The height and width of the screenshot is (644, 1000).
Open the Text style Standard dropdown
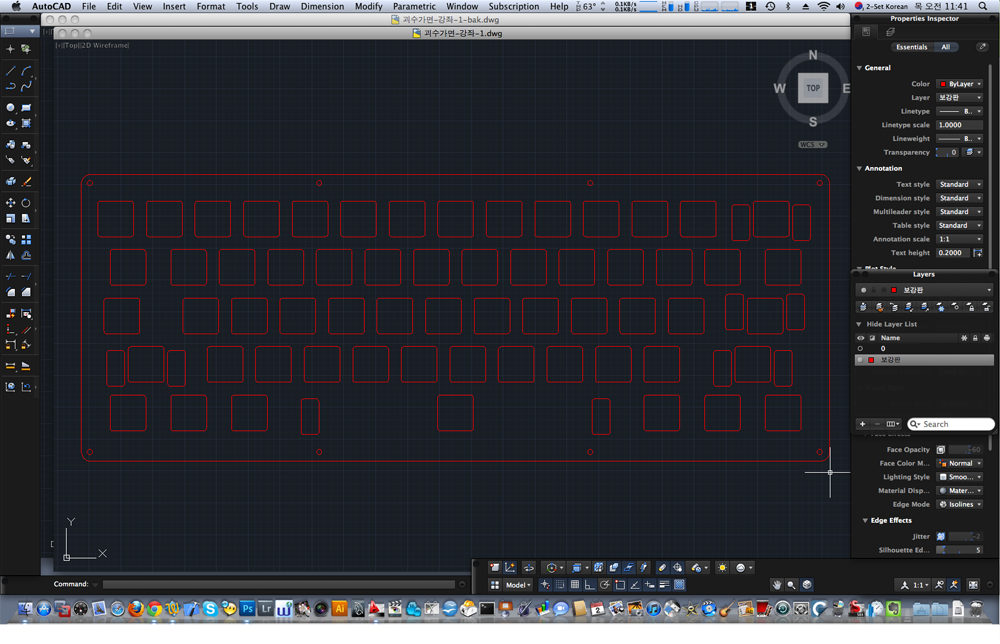tap(959, 184)
